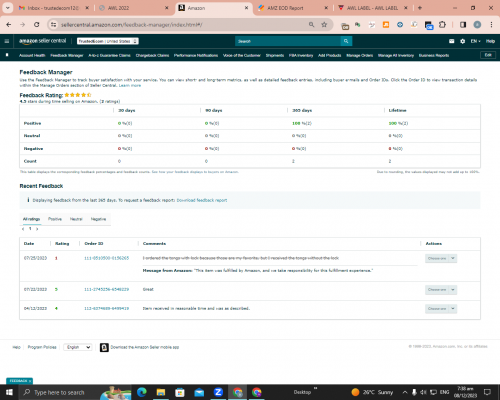Open Program Policies footer link
The height and width of the screenshot is (400, 500).
(x=42, y=347)
